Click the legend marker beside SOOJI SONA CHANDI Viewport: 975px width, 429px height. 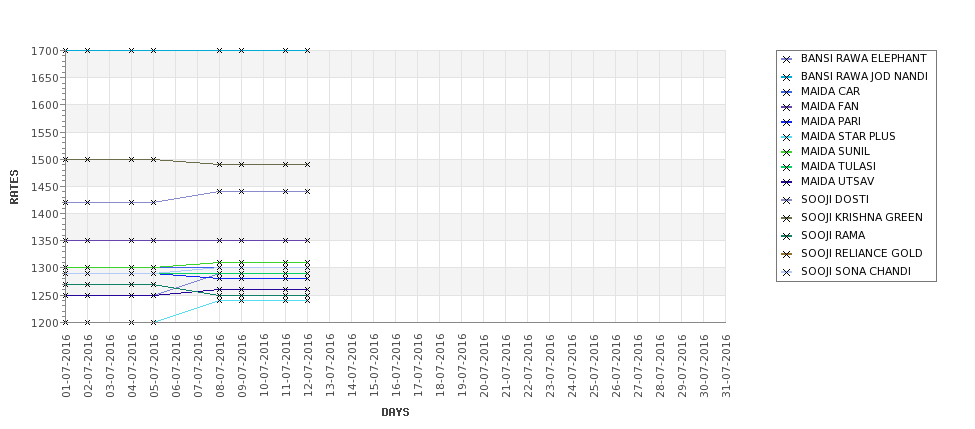(x=787, y=272)
